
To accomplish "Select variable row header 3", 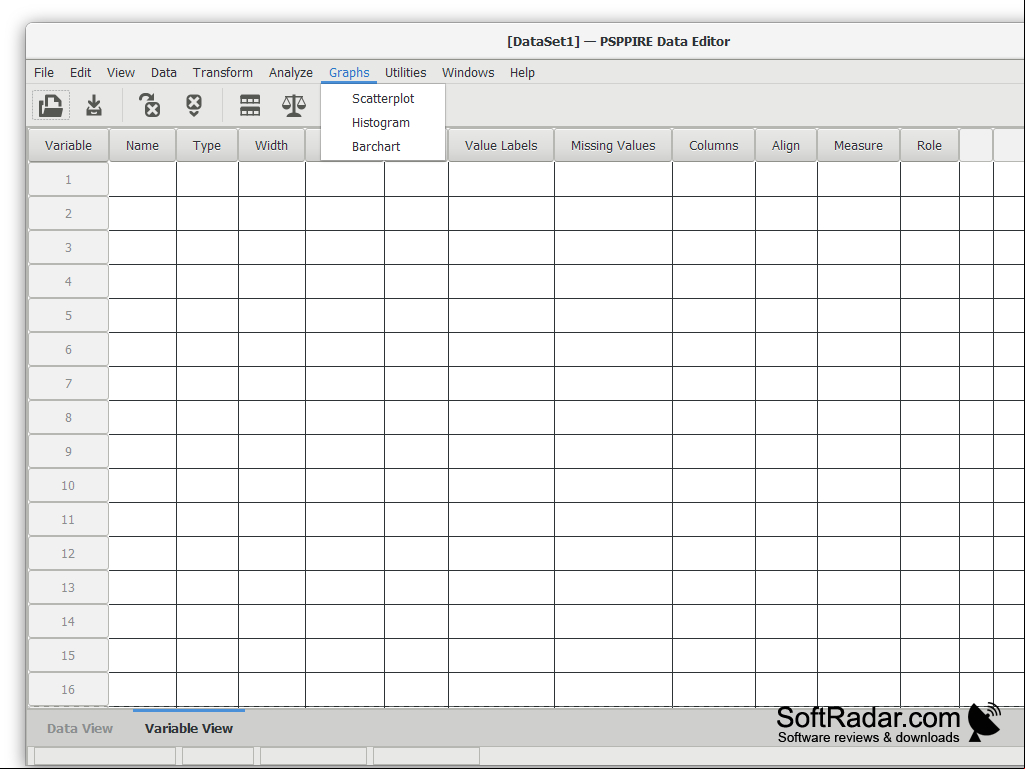I will 68,248.
